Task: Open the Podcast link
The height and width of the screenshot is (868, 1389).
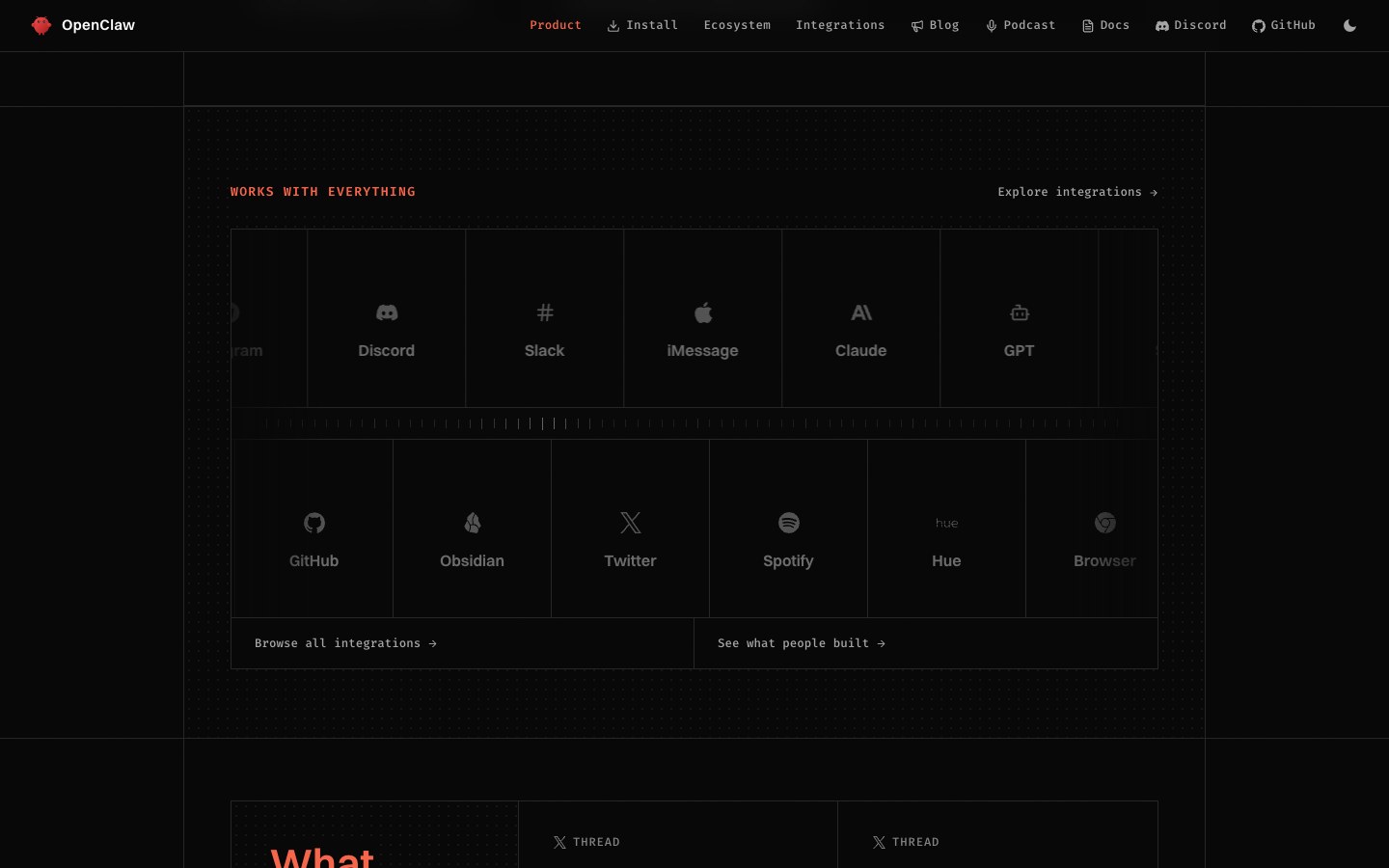Action: click(1021, 25)
